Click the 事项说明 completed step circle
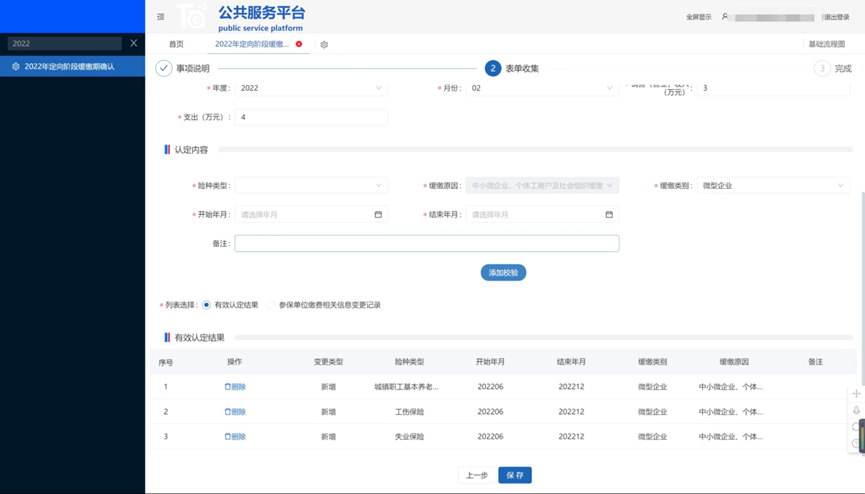The width and height of the screenshot is (865, 494). 163,68
